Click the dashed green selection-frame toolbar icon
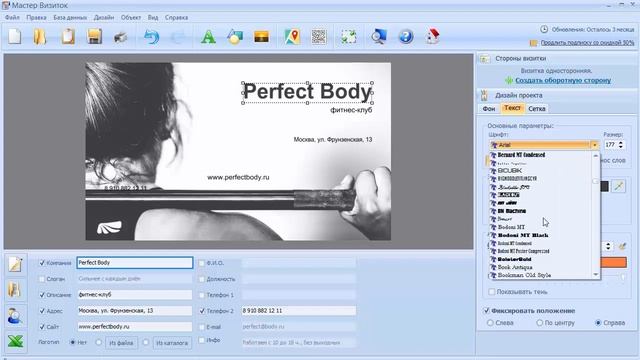Image resolution: width=640 pixels, height=360 pixels. coord(349,37)
